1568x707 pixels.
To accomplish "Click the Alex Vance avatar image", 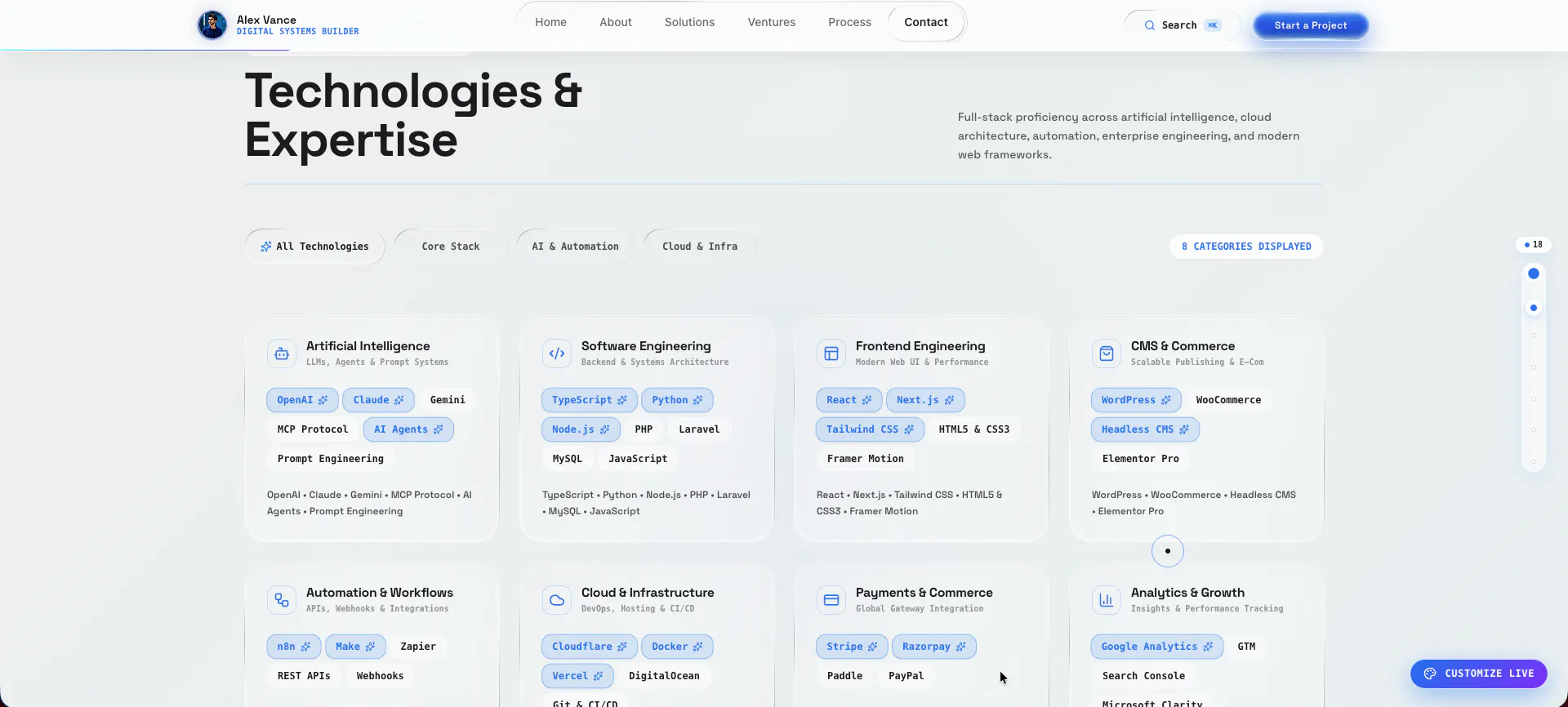I will [212, 25].
